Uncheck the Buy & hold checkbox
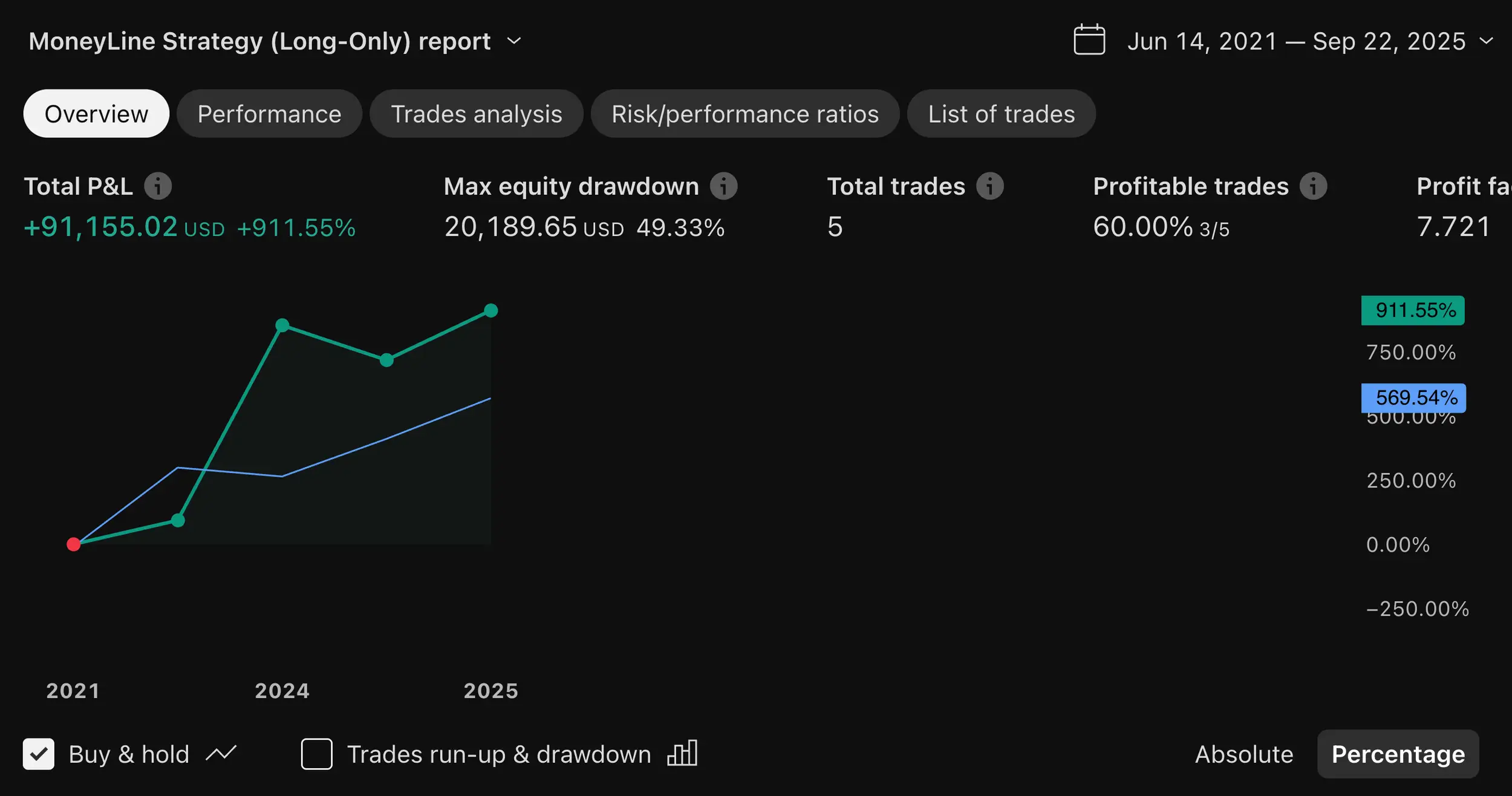Image resolution: width=1512 pixels, height=796 pixels. (x=39, y=754)
